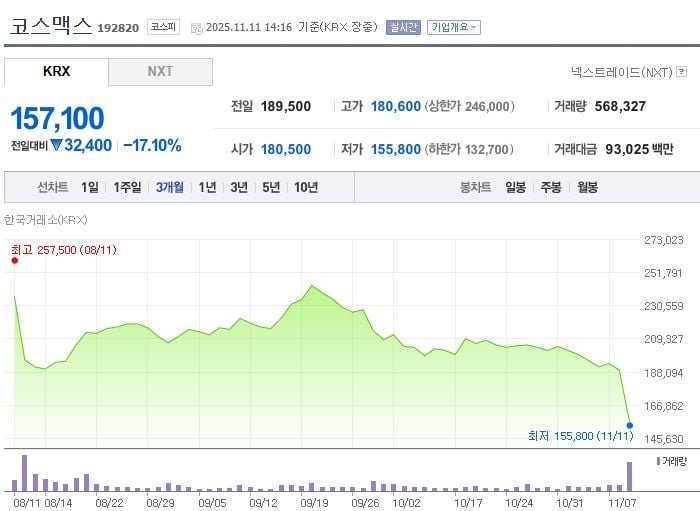Click the NXT help question-mark icon
The height and width of the screenshot is (511, 700).
pyautogui.click(x=682, y=72)
